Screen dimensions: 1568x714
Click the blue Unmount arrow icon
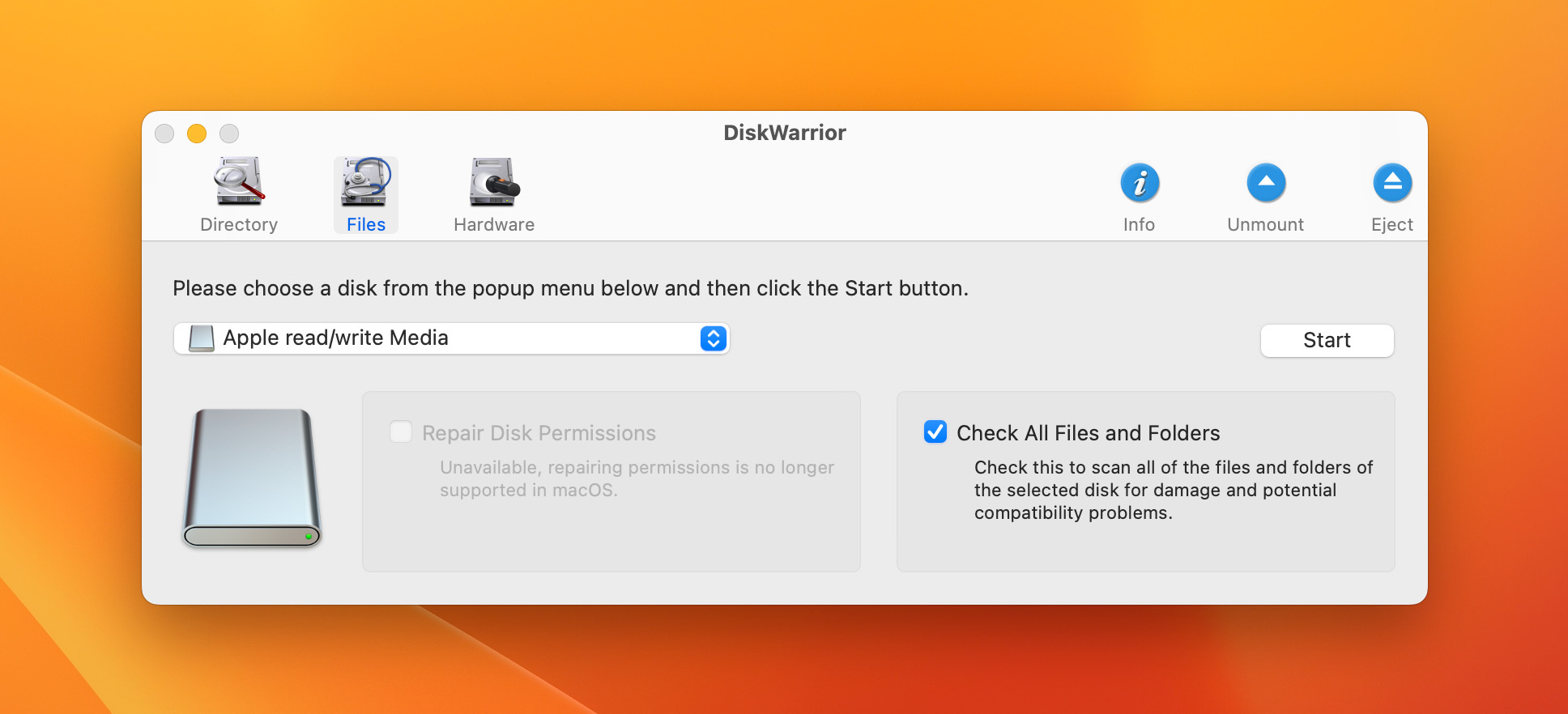1266,183
